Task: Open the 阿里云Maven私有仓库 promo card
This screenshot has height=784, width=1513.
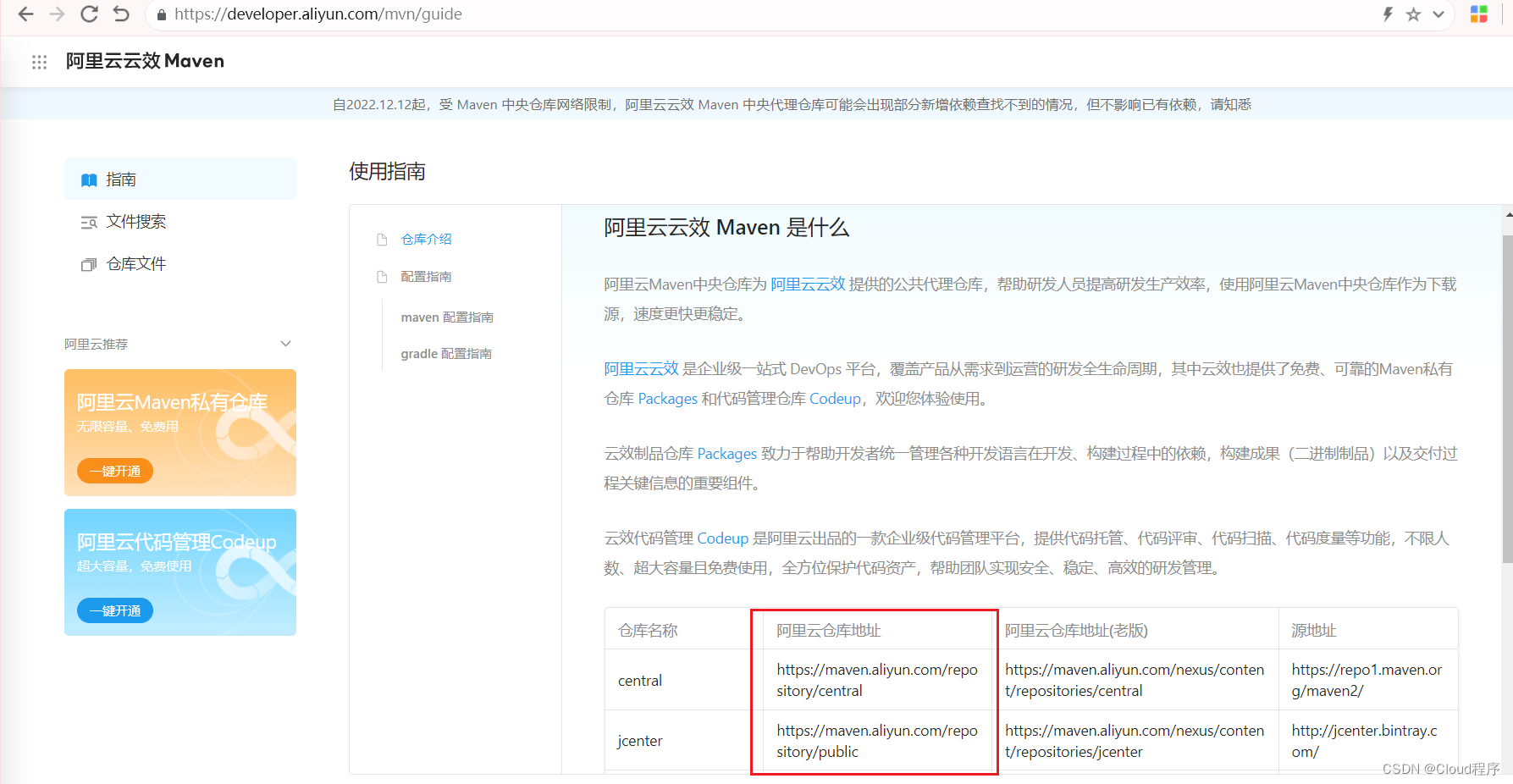Action: pyautogui.click(x=180, y=433)
